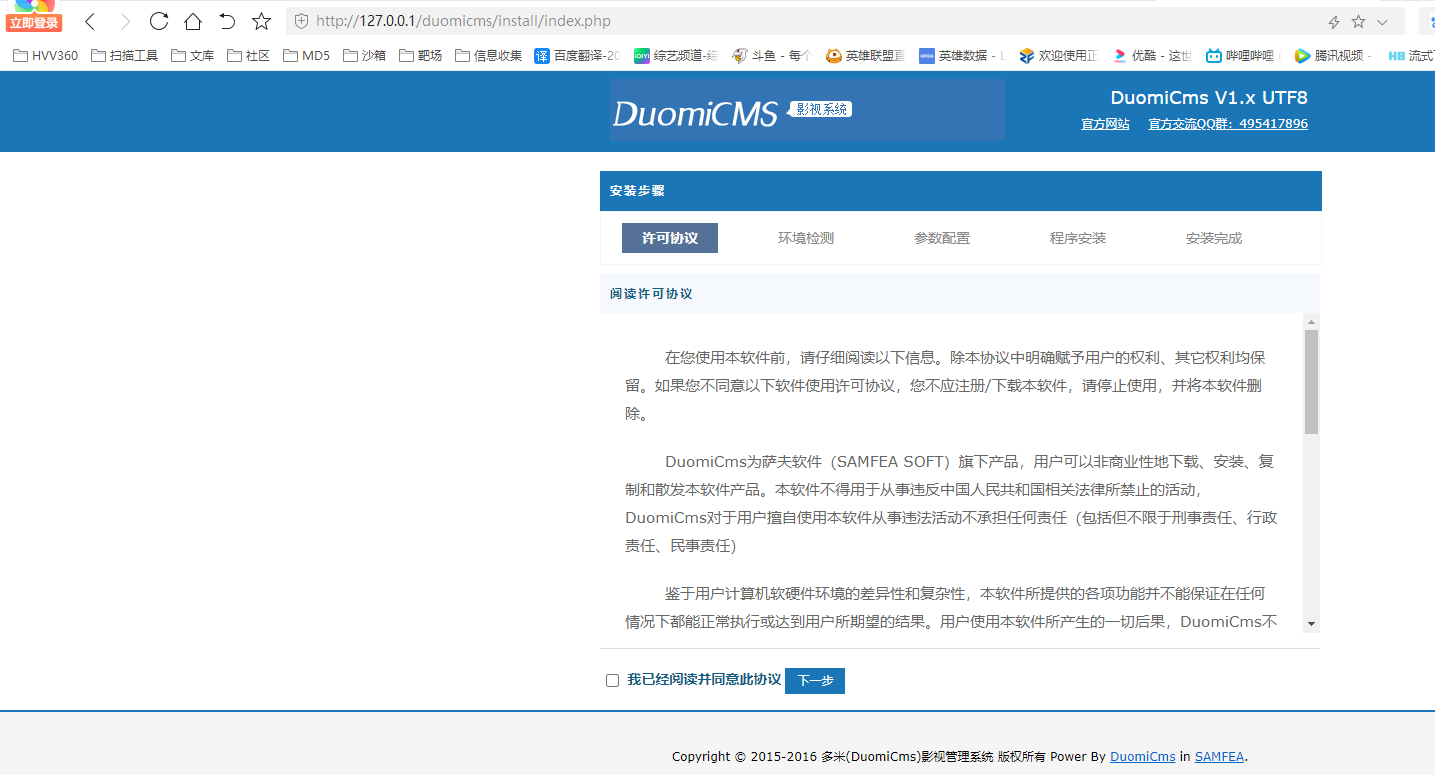Open the 斗鱼 bookmark
This screenshot has height=775, width=1435.
[771, 56]
